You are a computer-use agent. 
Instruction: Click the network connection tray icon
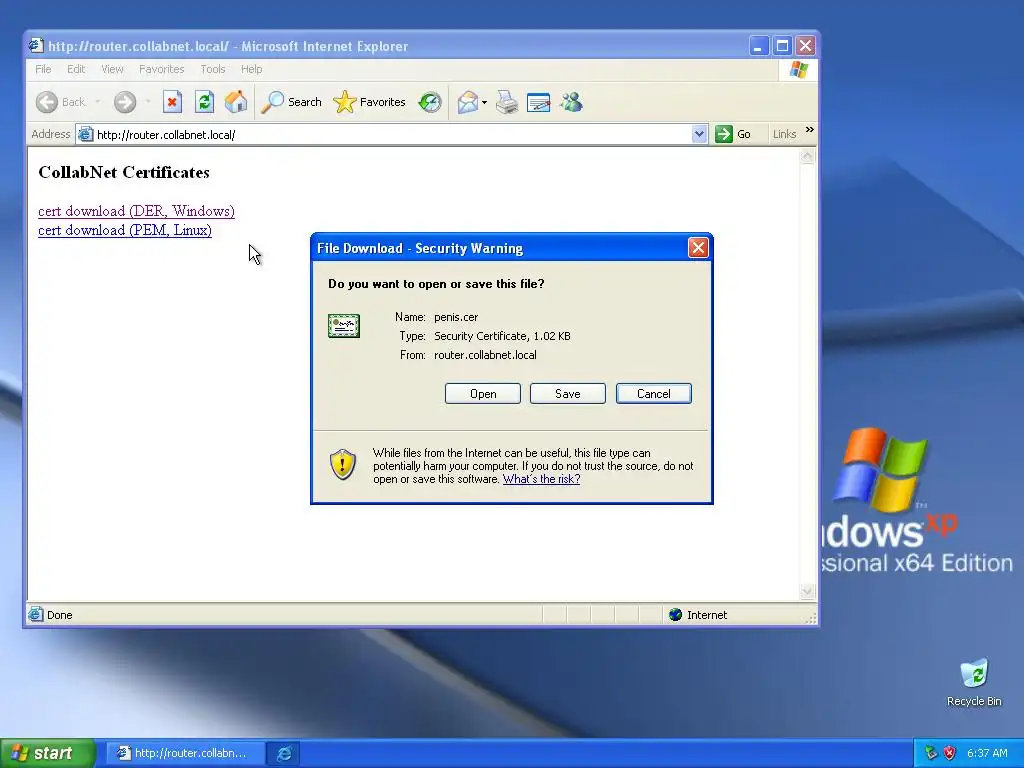tap(931, 753)
